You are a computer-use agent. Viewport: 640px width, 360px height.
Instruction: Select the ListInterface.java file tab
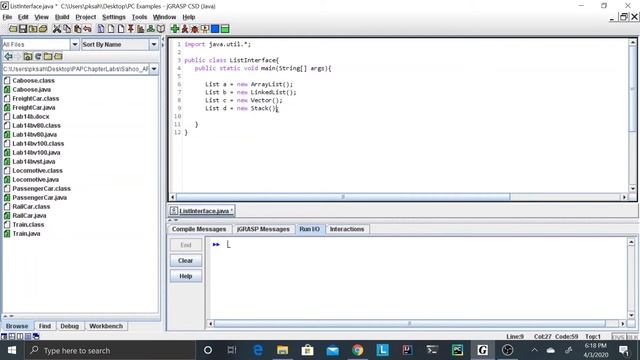(x=202, y=211)
